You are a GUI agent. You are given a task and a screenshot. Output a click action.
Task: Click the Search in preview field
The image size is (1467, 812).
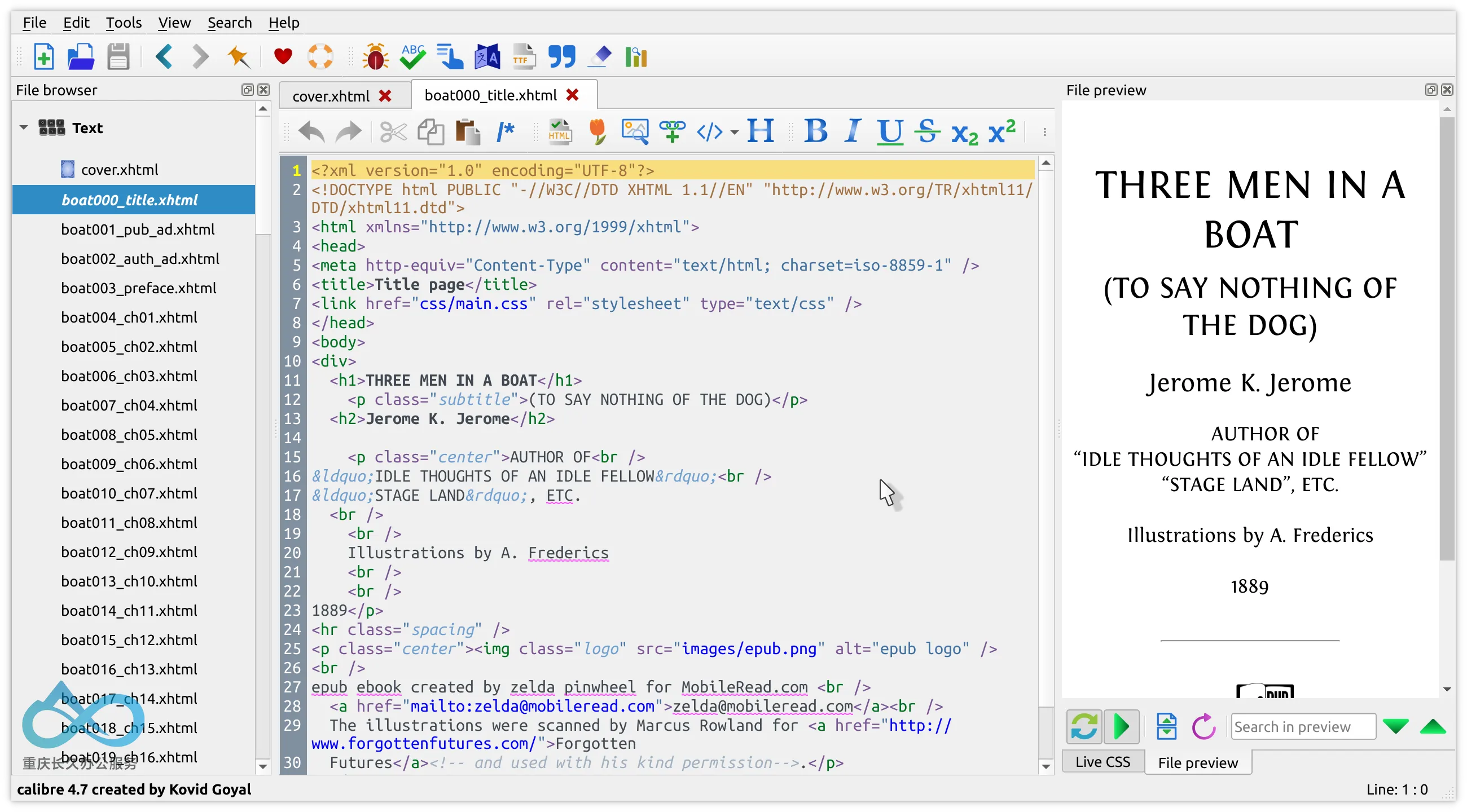1303,727
